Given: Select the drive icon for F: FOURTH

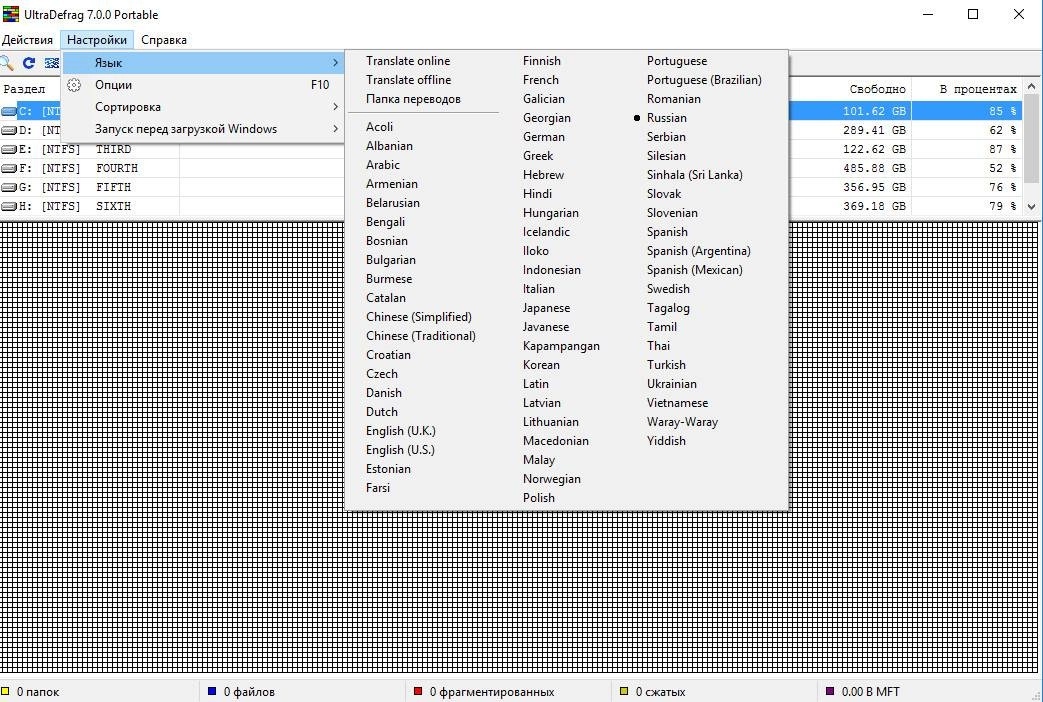Looking at the screenshot, I should pyautogui.click(x=9, y=168).
